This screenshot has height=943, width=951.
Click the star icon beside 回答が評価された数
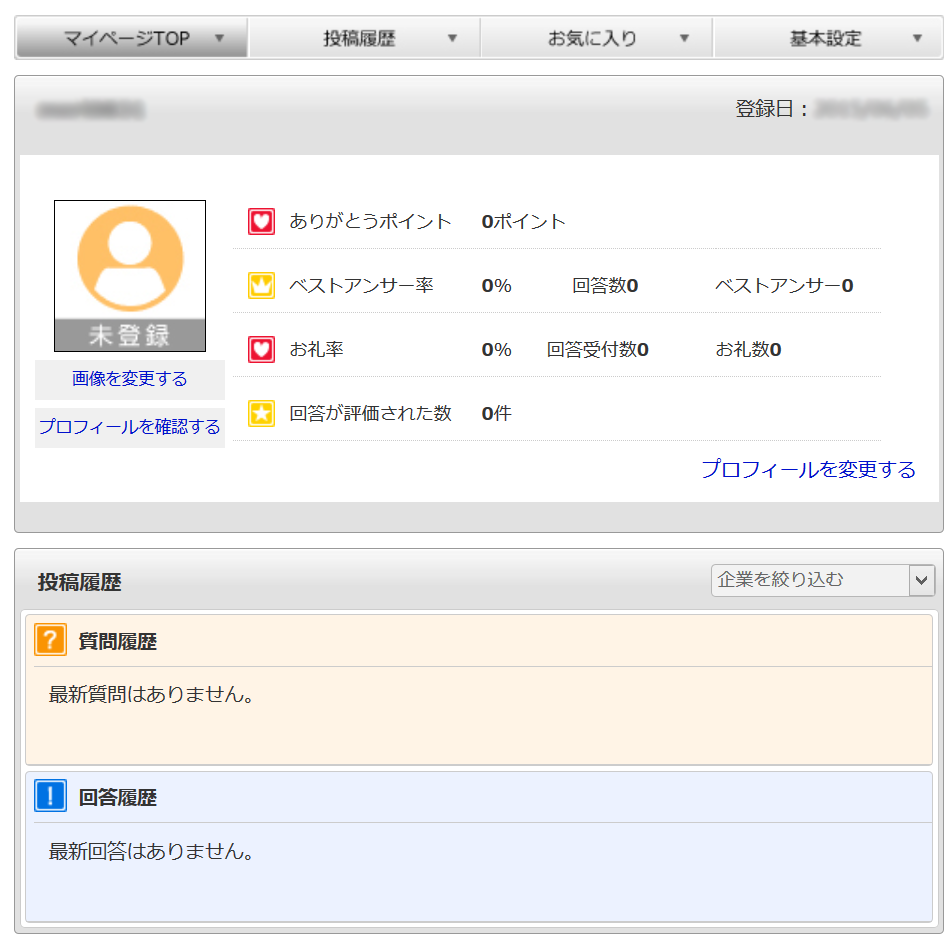tap(261, 413)
